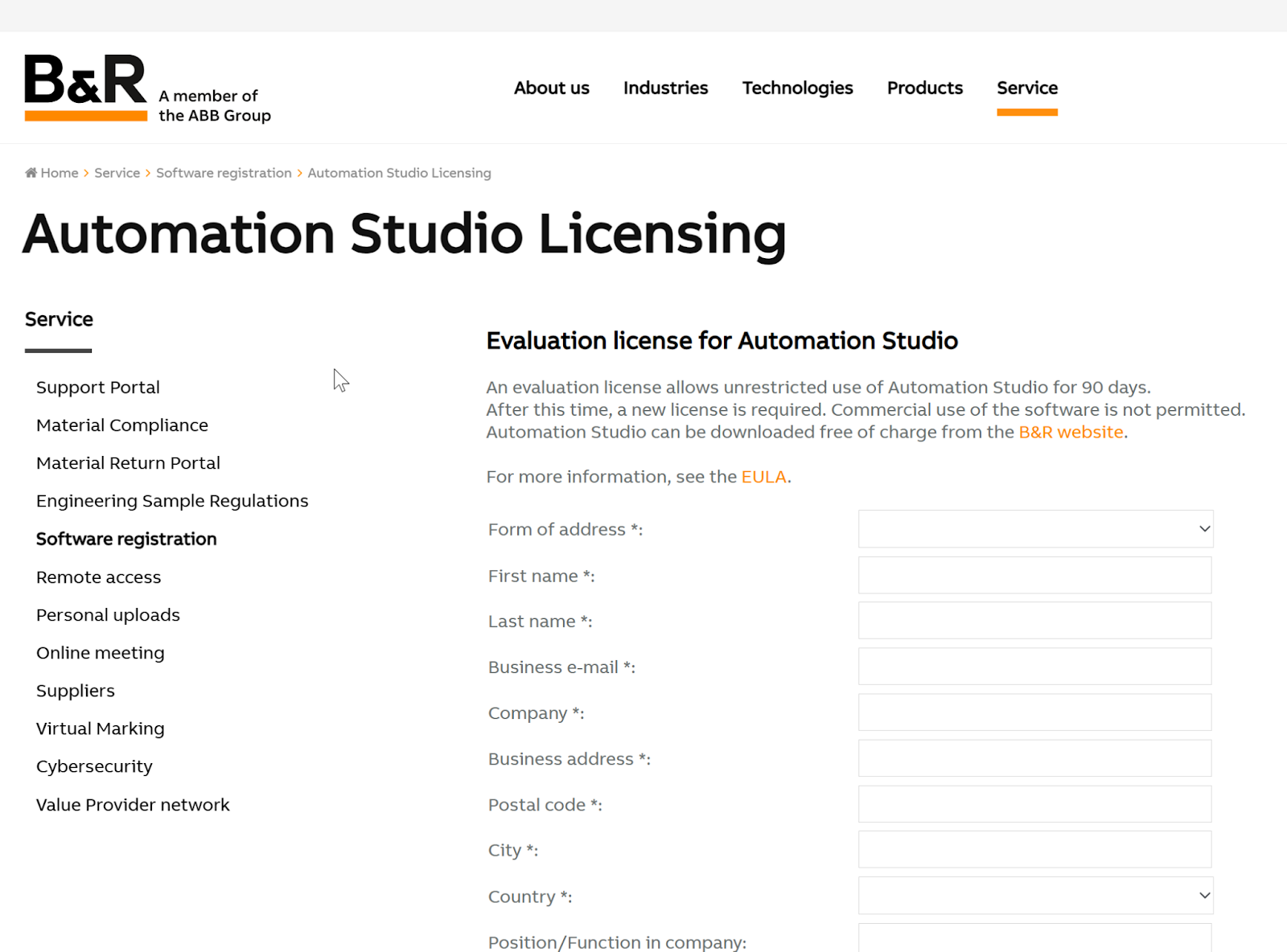Focus the Position/Function in company field
The height and width of the screenshot is (952, 1287).
point(1034,938)
